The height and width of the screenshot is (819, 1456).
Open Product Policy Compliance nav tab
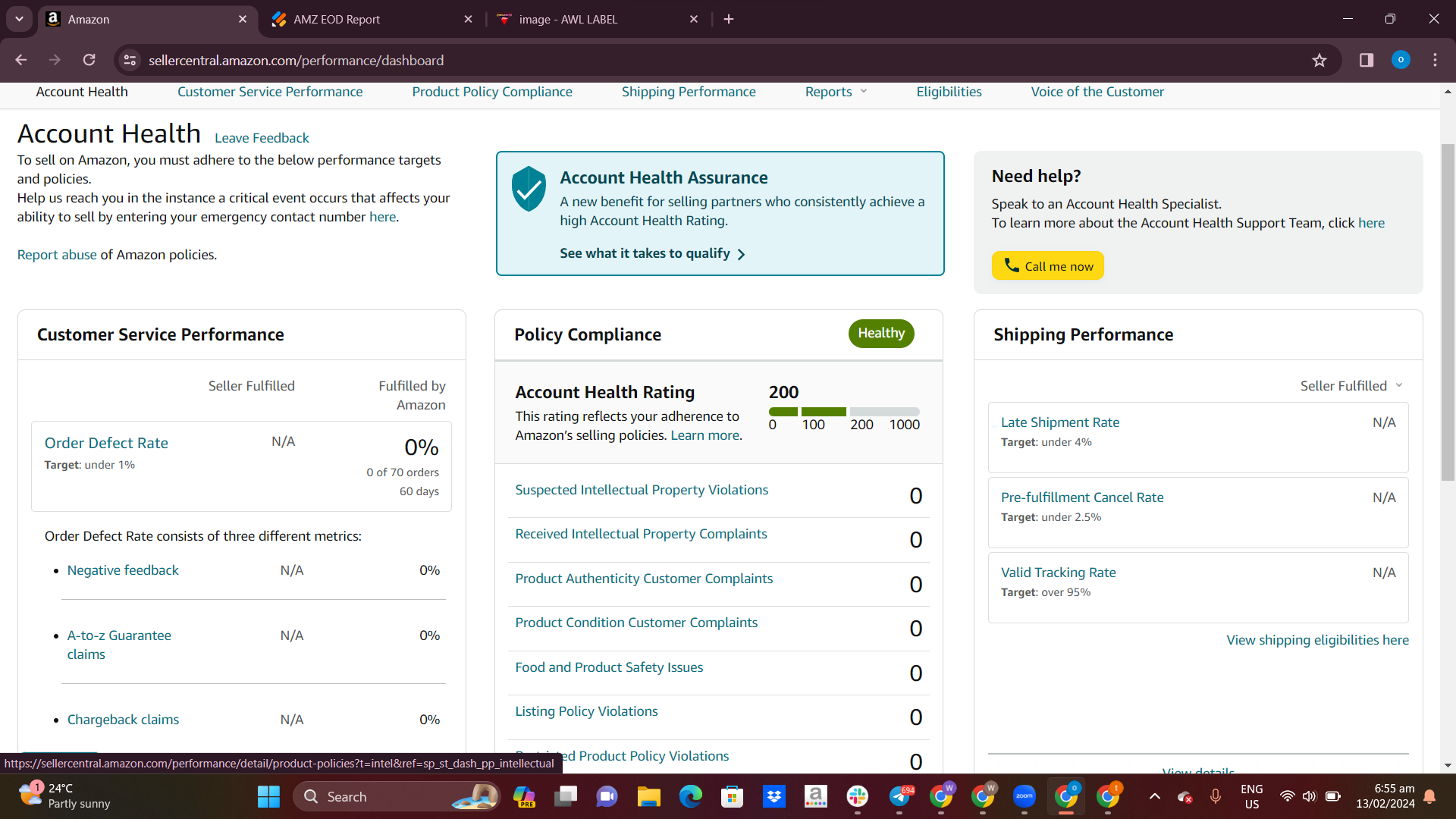[x=492, y=92]
